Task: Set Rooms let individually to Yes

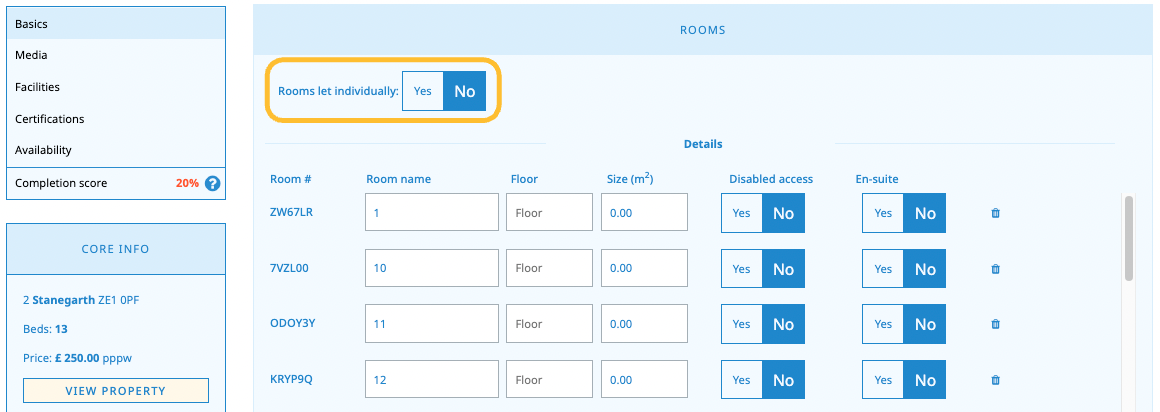Action: (423, 91)
